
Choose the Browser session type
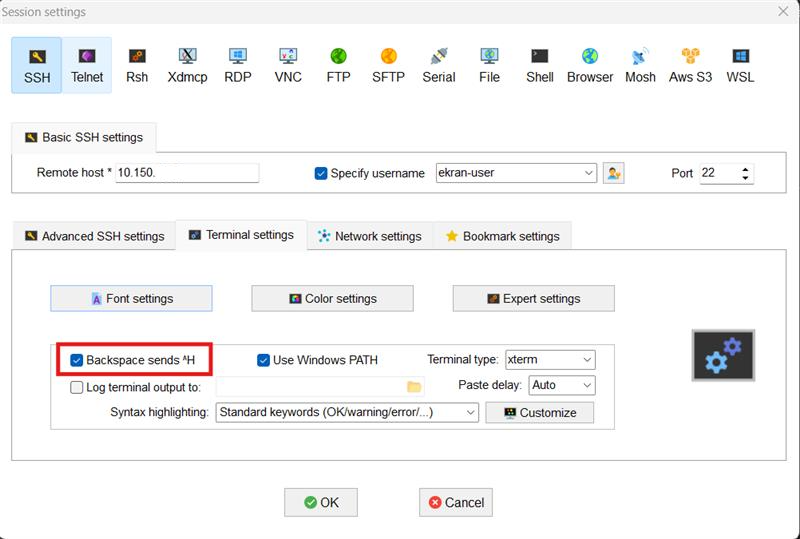tap(590, 65)
